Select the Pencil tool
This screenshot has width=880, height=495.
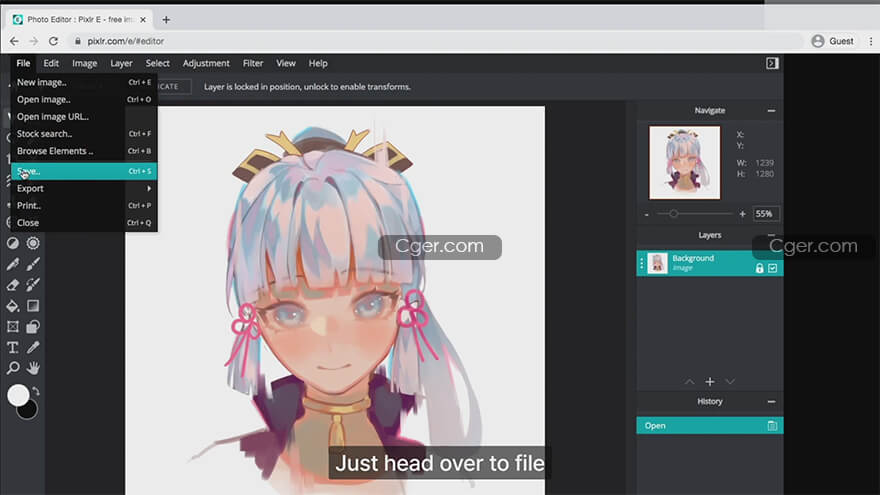pos(13,265)
